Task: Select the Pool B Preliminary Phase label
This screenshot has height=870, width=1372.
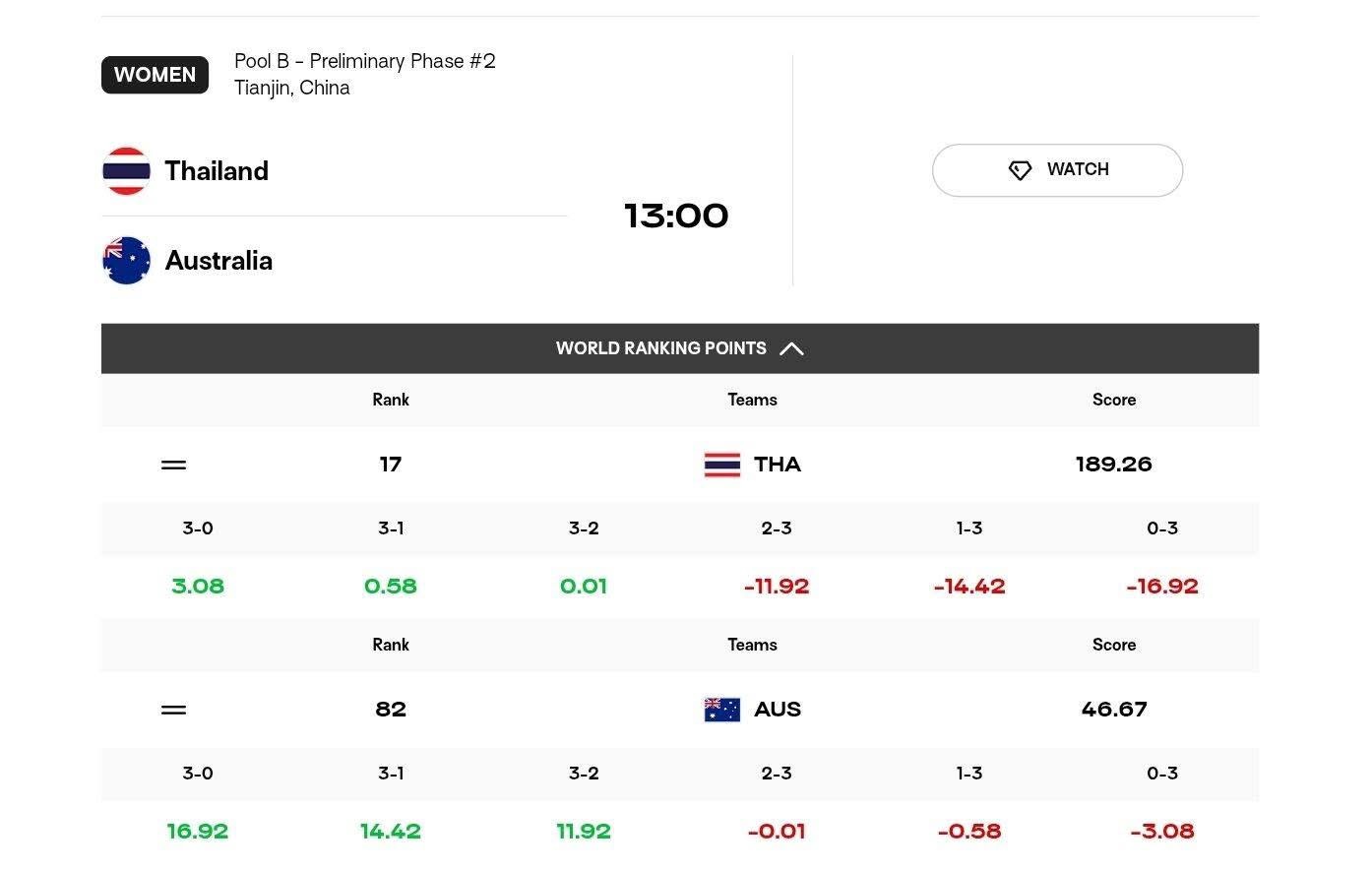Action: pyautogui.click(x=365, y=61)
